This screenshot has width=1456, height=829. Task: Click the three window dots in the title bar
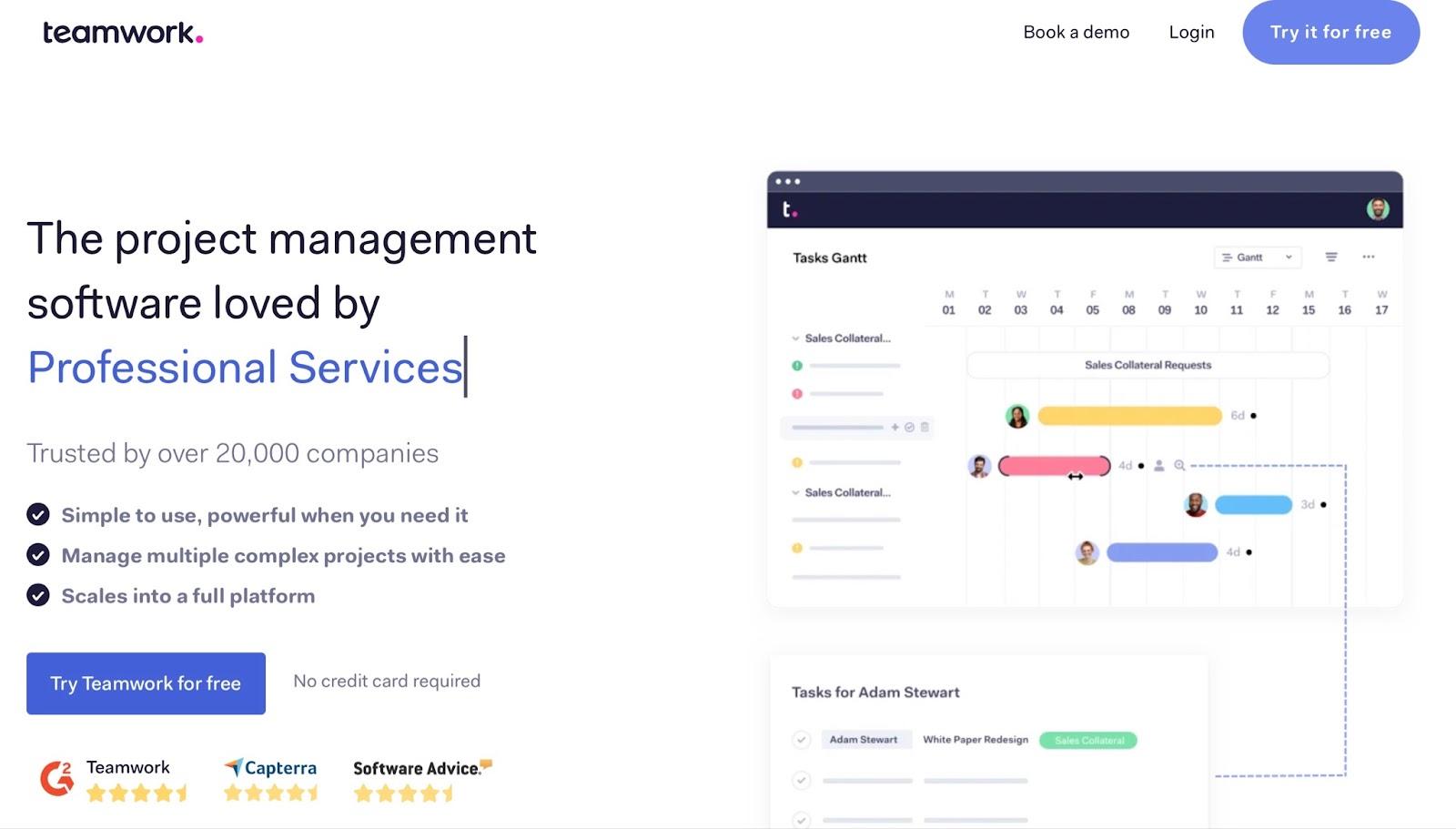(788, 181)
